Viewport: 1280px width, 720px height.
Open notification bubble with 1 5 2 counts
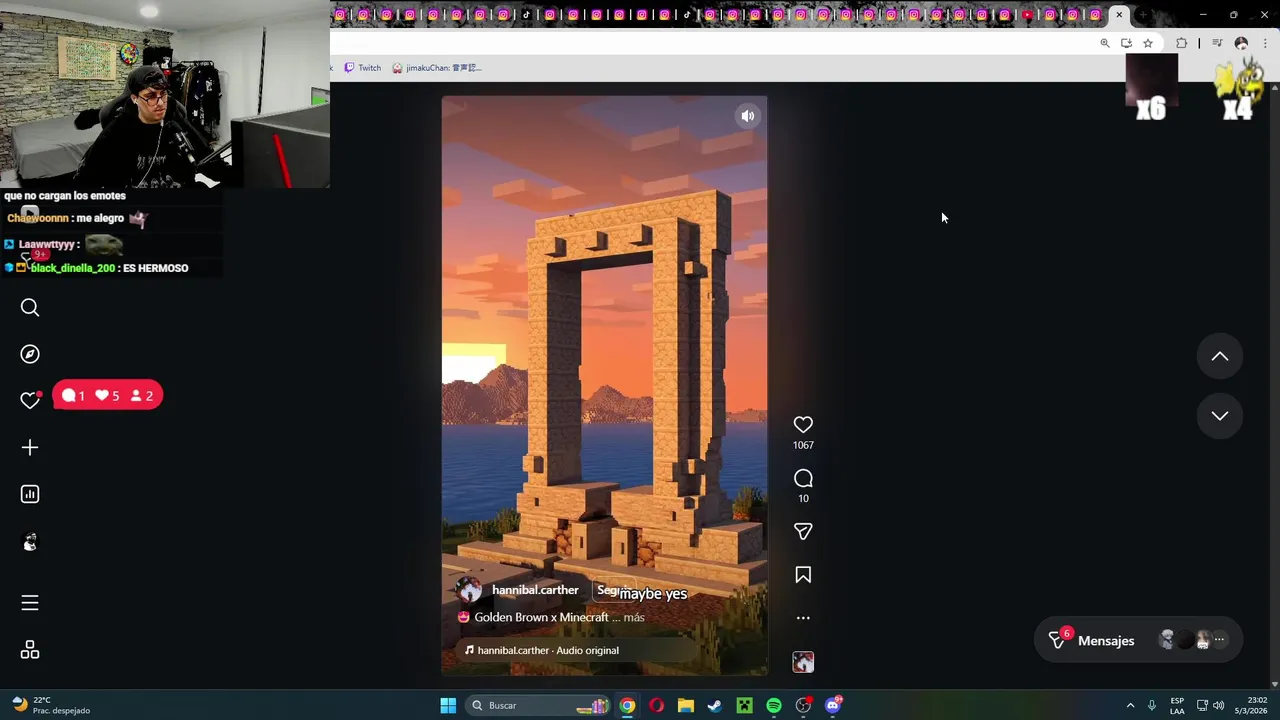click(108, 396)
